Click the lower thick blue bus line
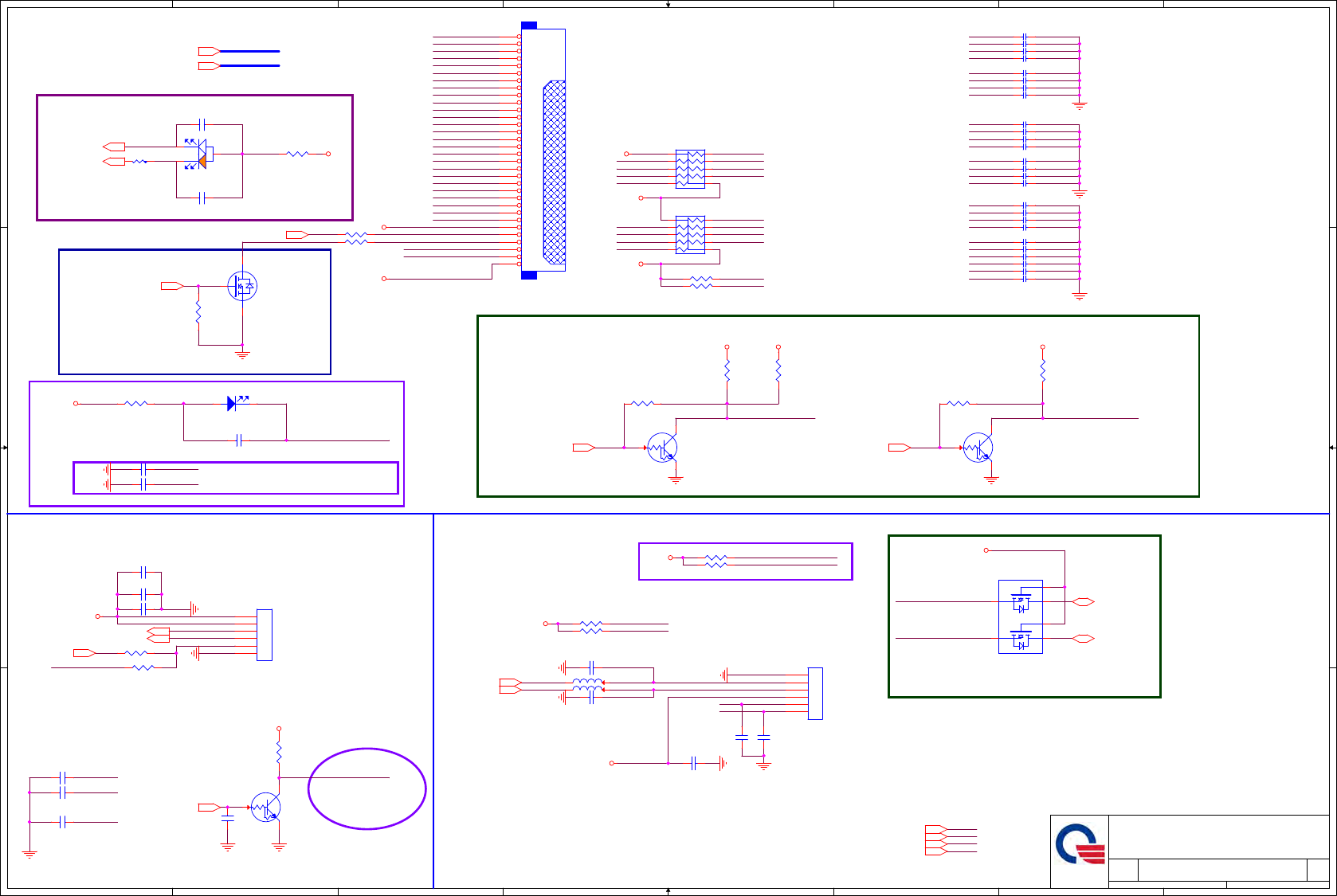Viewport: 1337px width, 896px height. (x=249, y=65)
